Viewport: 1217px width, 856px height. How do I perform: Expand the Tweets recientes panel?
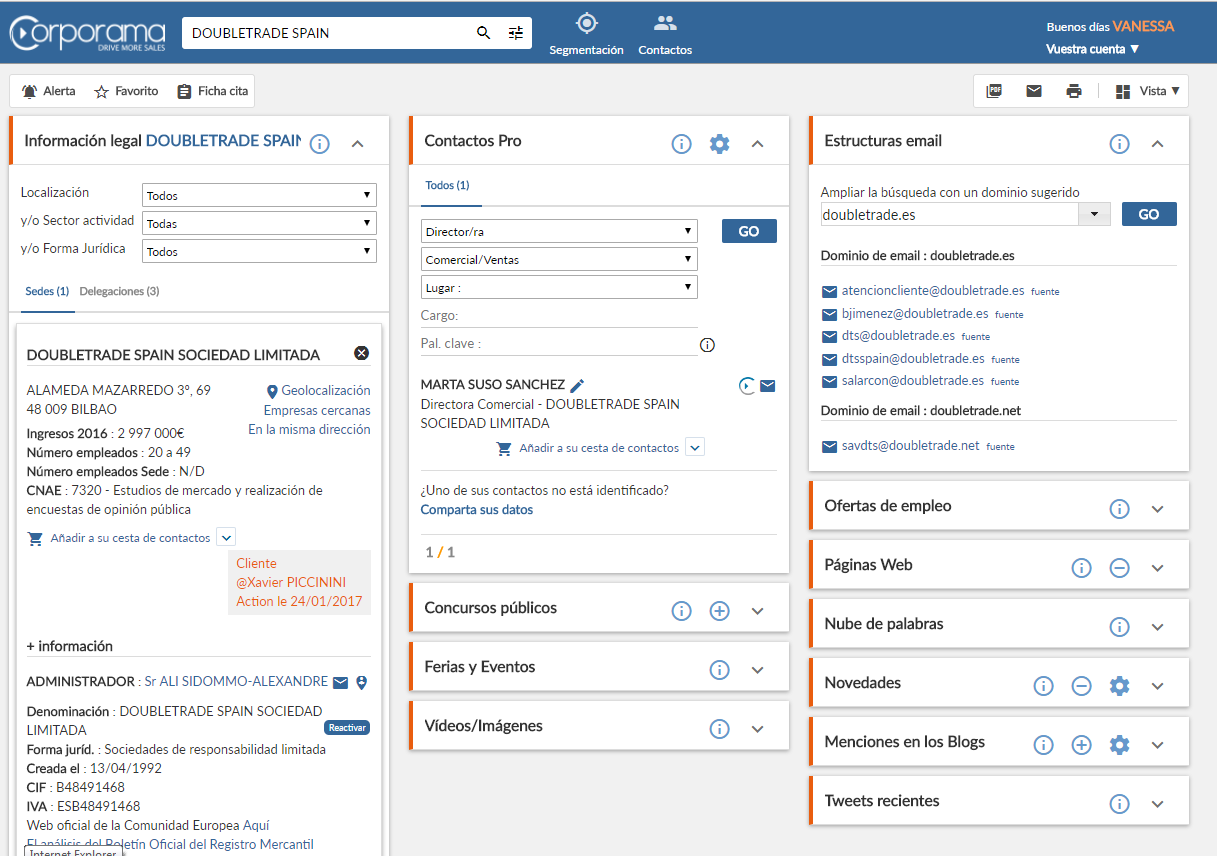coord(1158,804)
